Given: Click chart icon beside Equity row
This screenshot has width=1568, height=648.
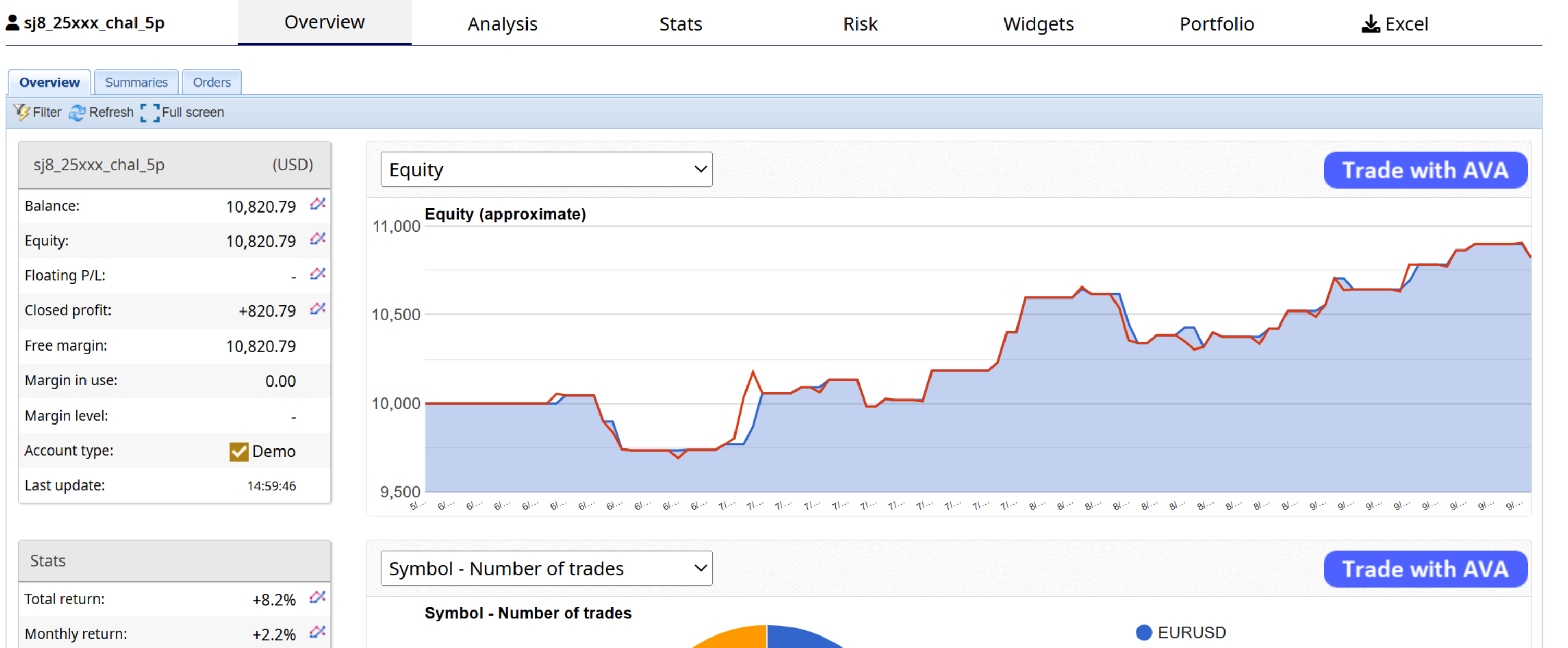Looking at the screenshot, I should pos(317,239).
